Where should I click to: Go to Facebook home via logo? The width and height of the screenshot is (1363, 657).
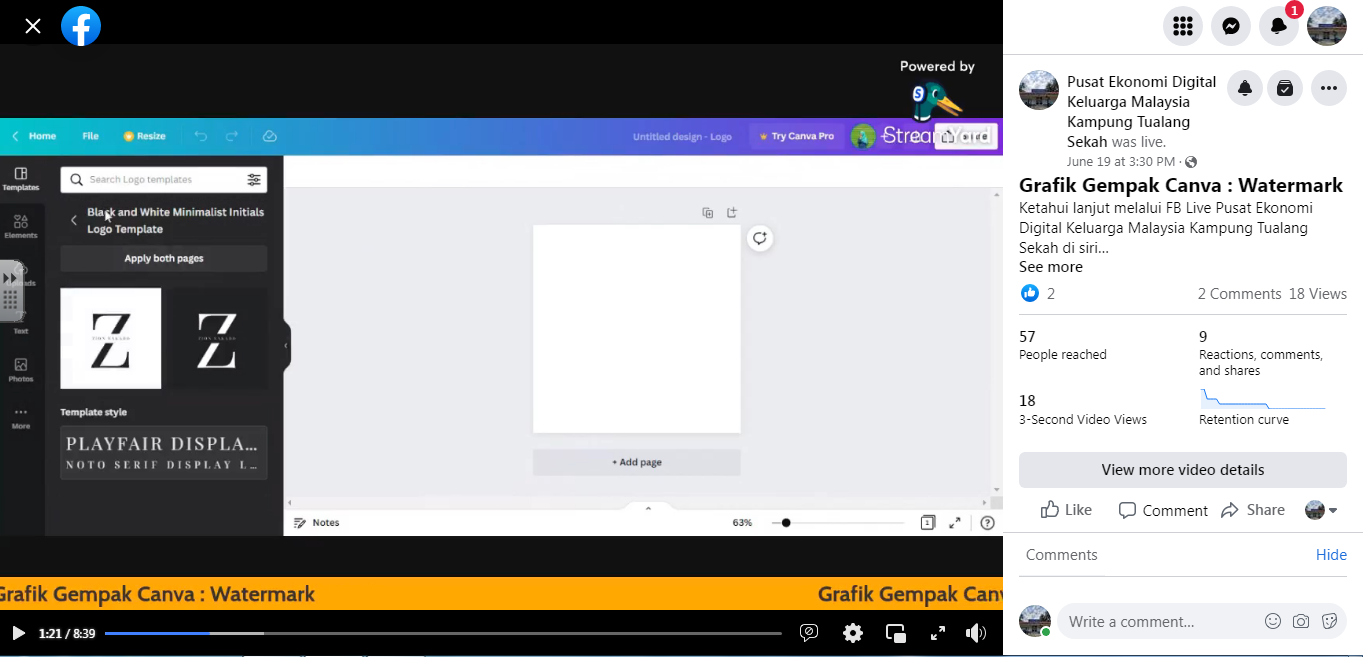[81, 26]
